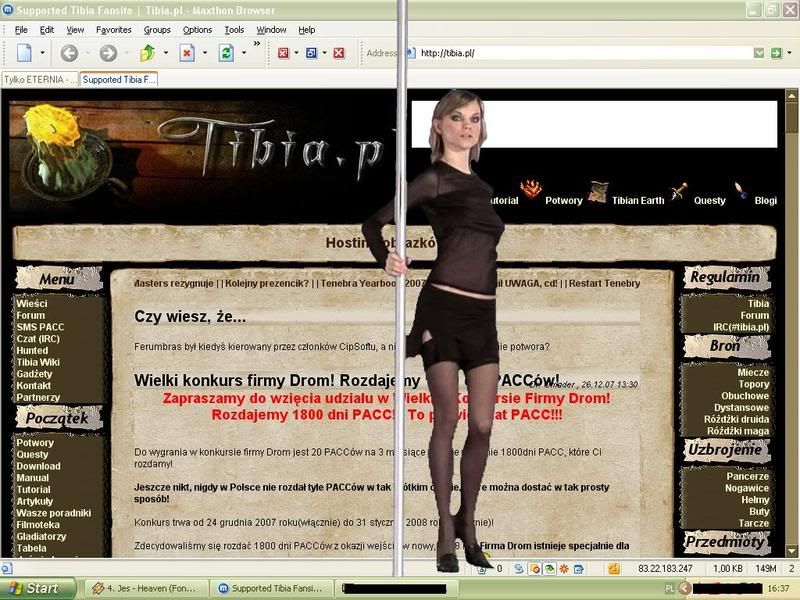Open the Tibia Wiki sidebar link
This screenshot has width=800, height=600.
pos(38,362)
